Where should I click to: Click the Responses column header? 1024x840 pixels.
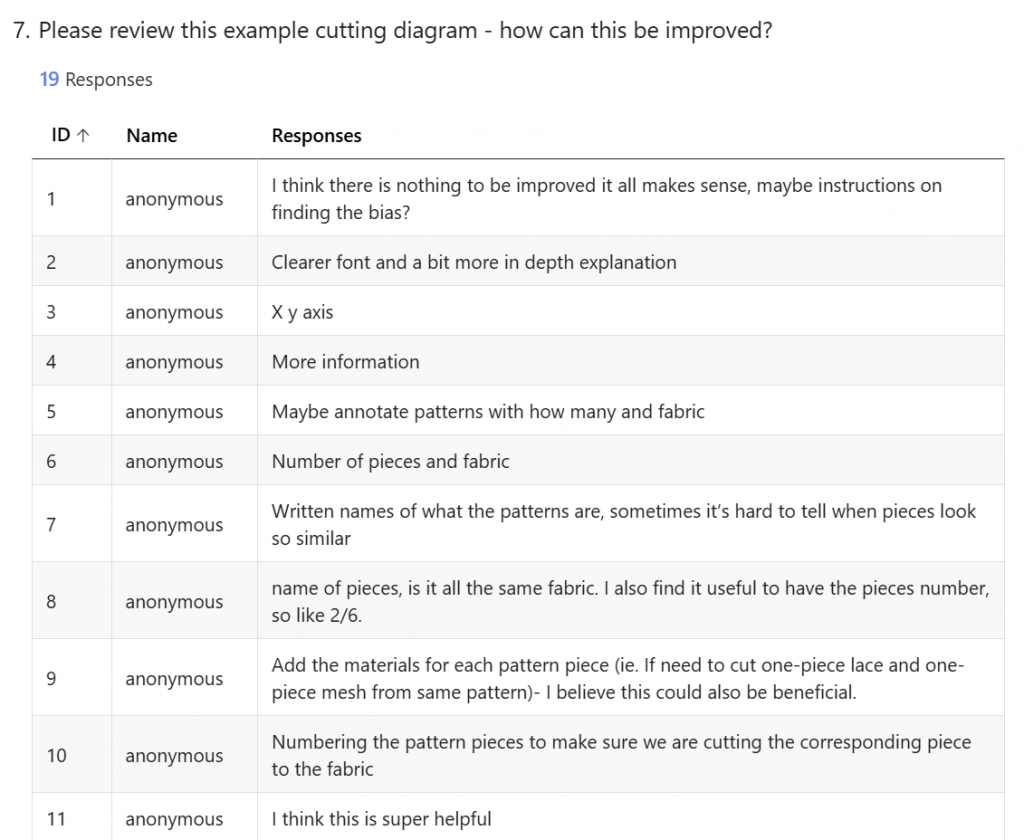pyautogui.click(x=316, y=136)
